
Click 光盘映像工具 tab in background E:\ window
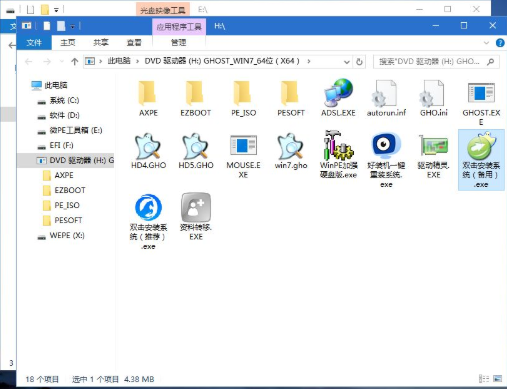pyautogui.click(x=163, y=10)
